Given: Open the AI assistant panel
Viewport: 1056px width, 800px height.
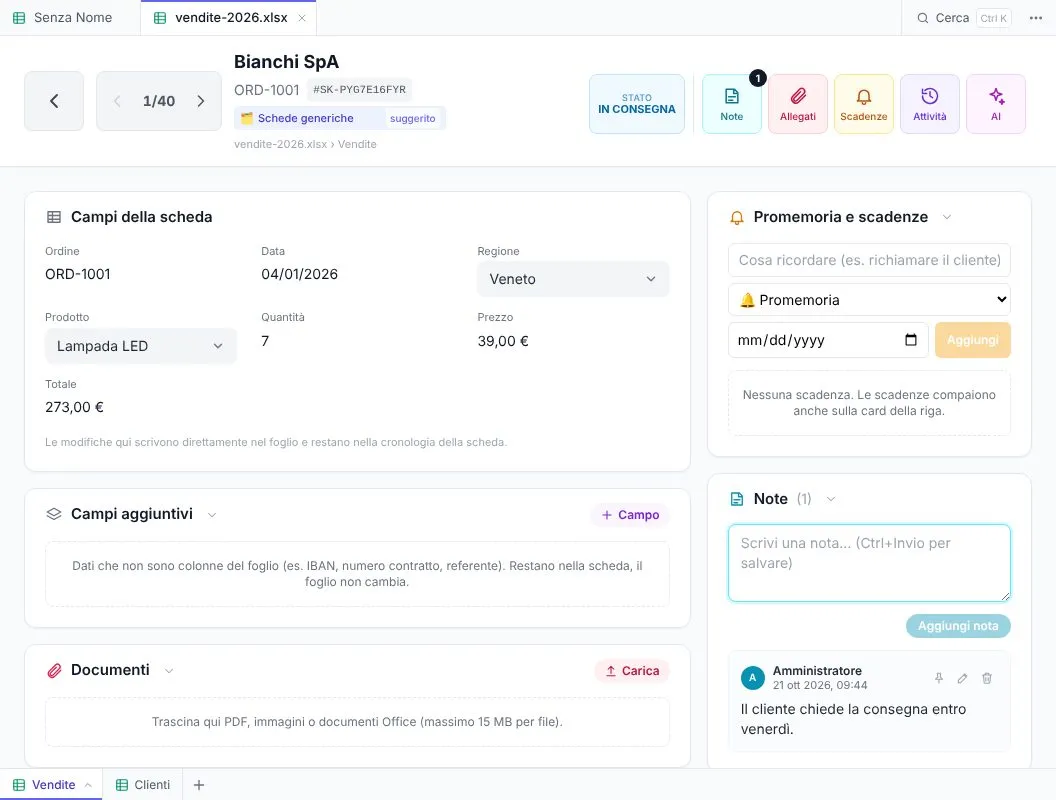Looking at the screenshot, I should pyautogui.click(x=995, y=104).
